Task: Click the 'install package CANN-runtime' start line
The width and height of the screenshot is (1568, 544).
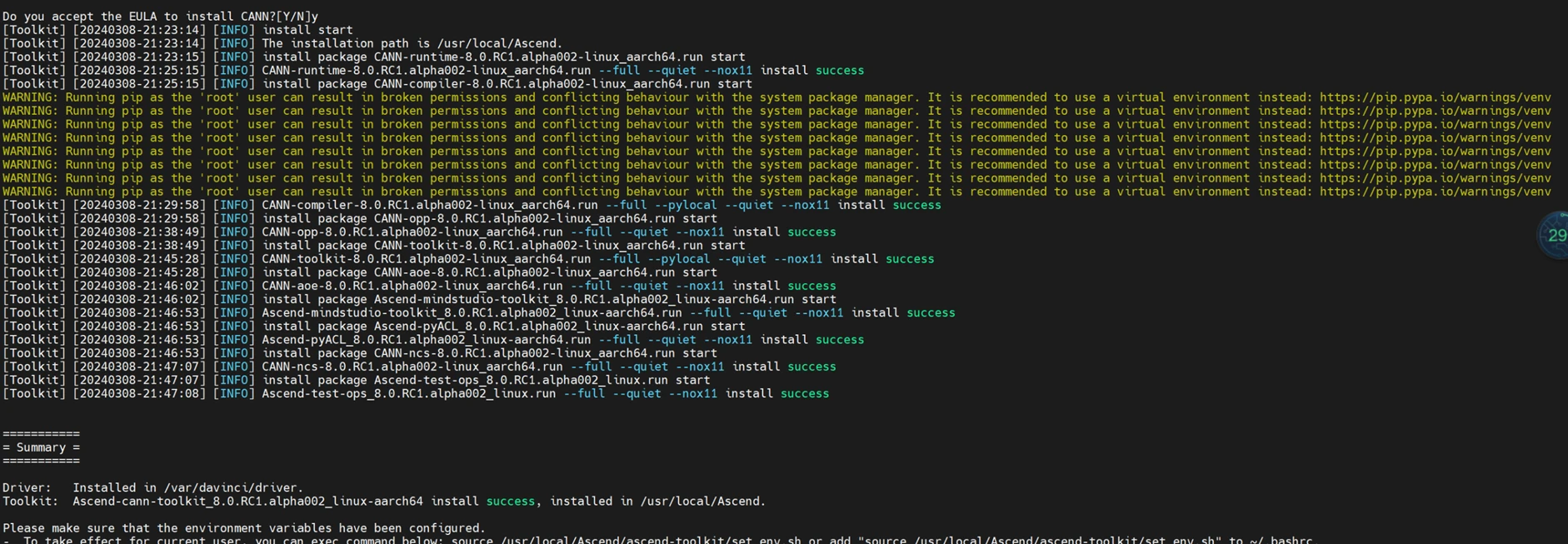Action: click(x=373, y=57)
